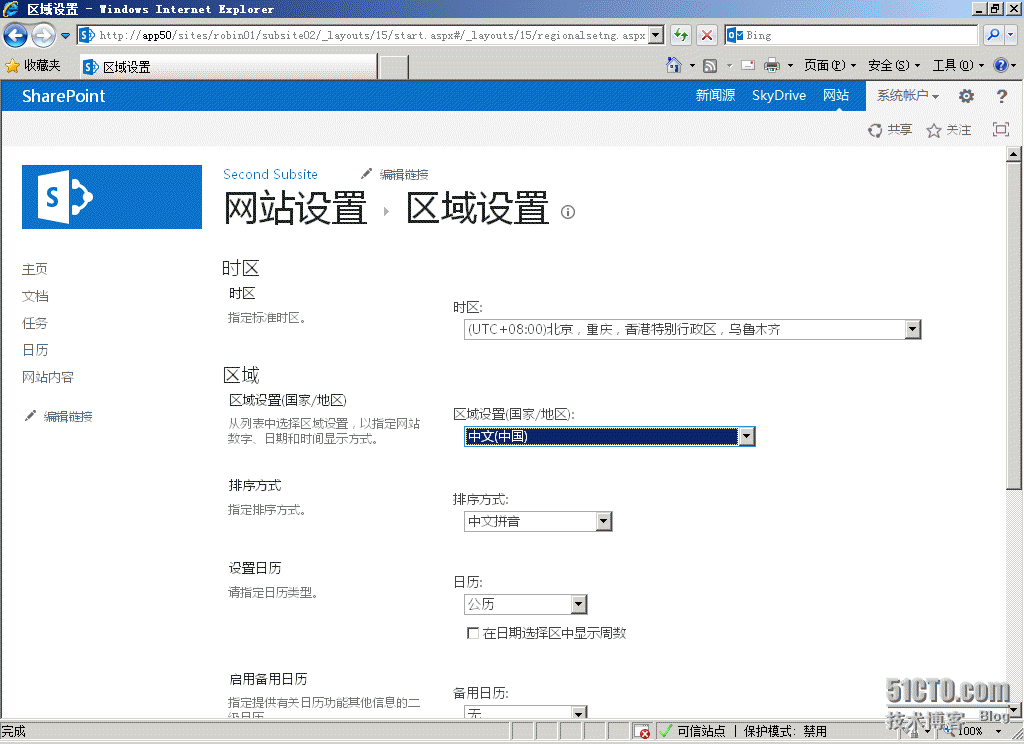The width and height of the screenshot is (1024, 744).
Task: Expand the 系统帐户 account menu
Action: pos(908,95)
